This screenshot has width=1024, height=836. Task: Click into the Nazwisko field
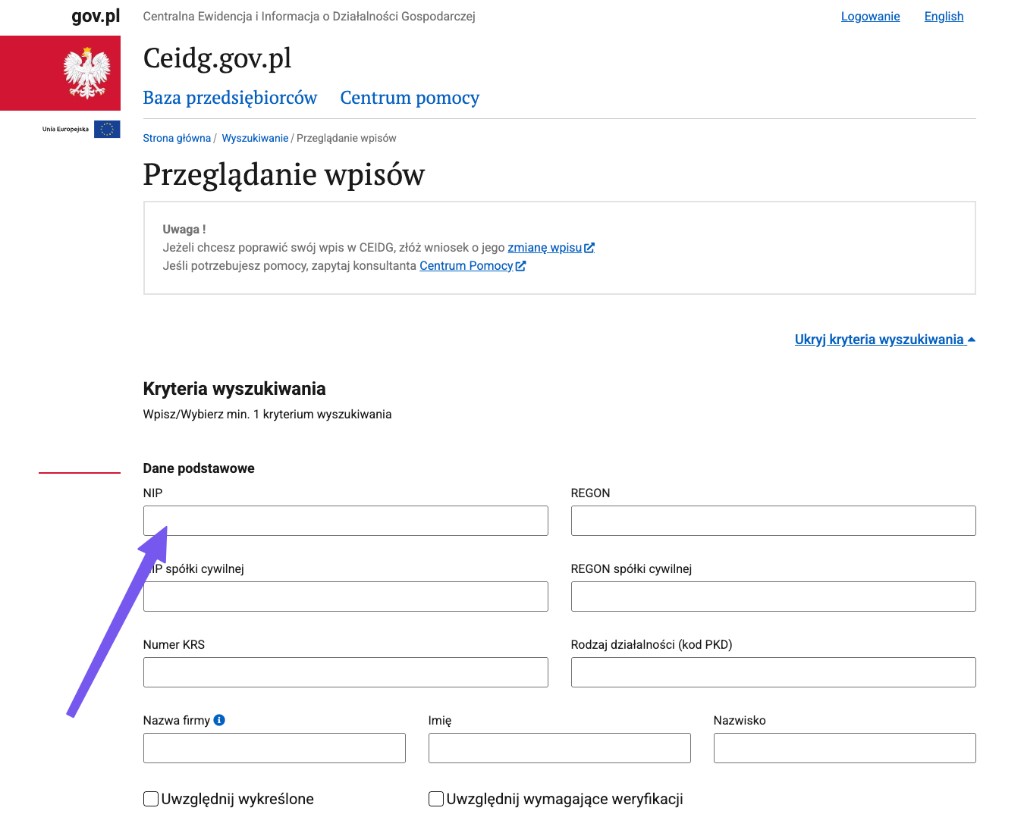pos(844,748)
